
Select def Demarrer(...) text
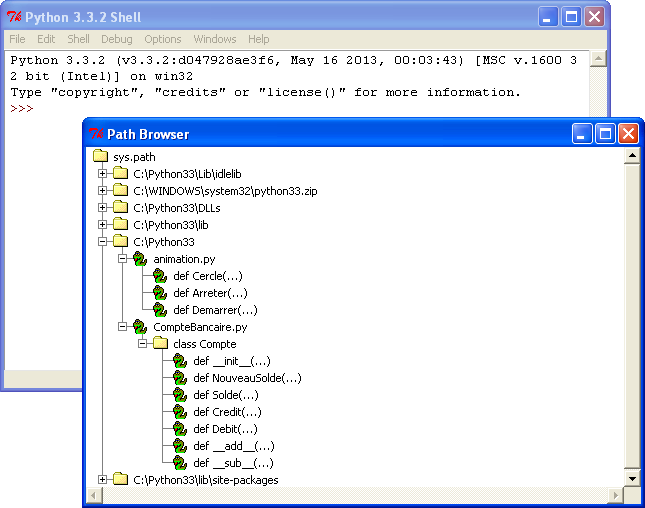click(215, 310)
